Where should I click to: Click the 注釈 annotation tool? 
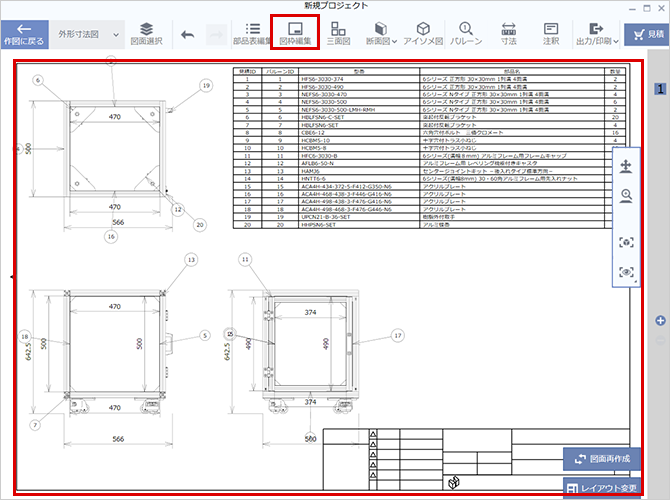click(550, 33)
